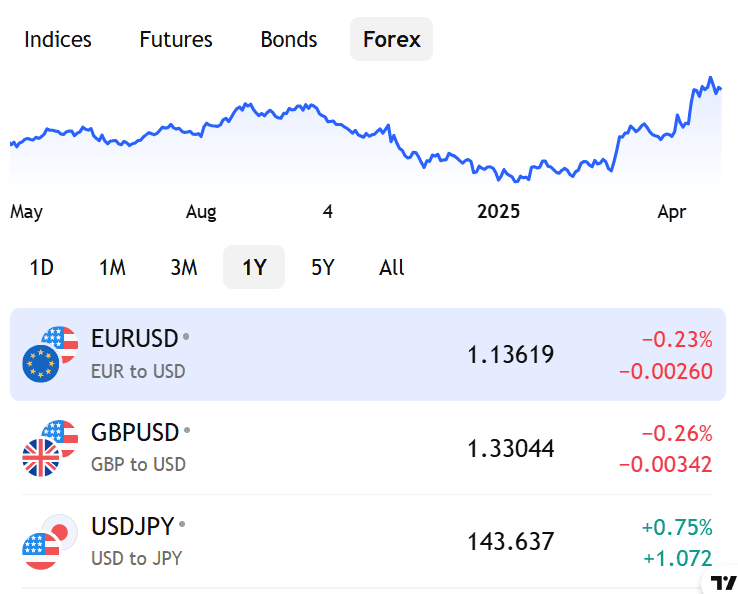This screenshot has width=738, height=594.
Task: Open the EURUSD symbol name link
Action: (x=134, y=338)
